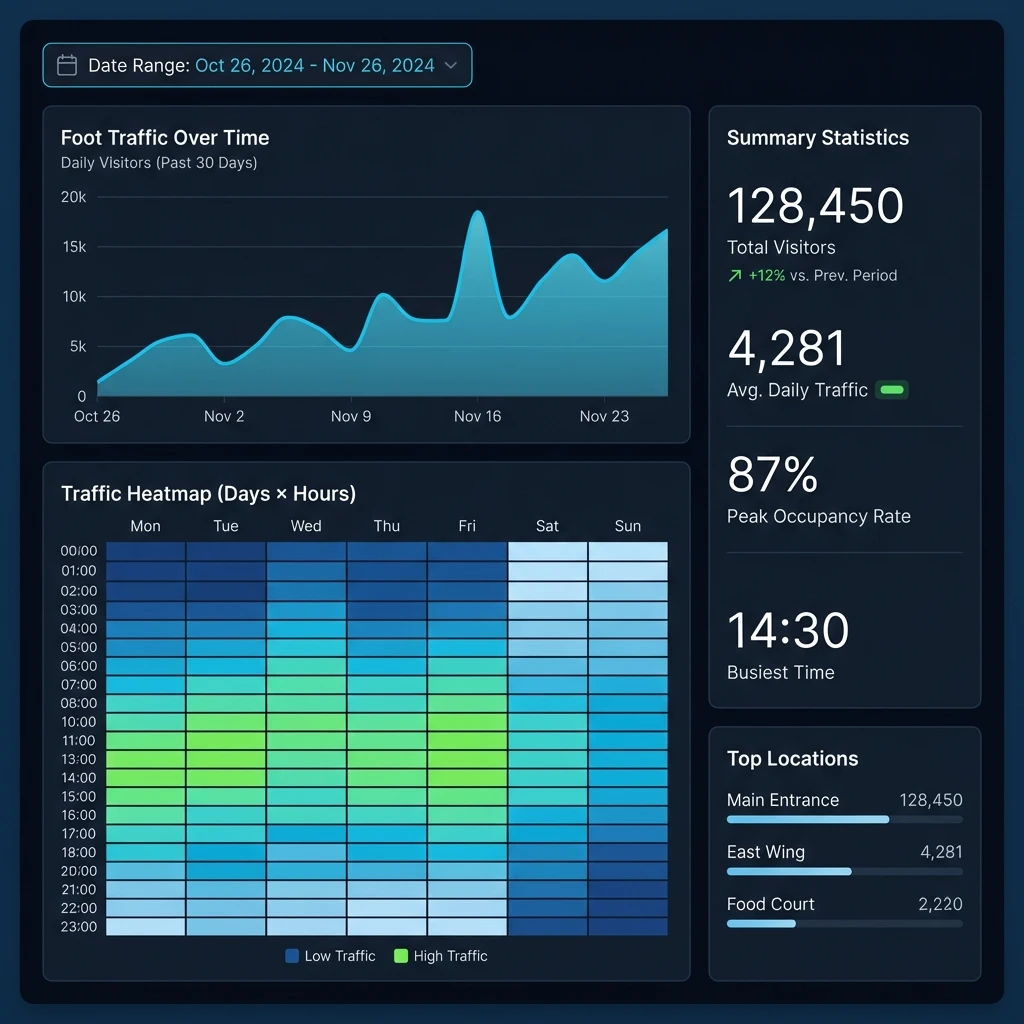This screenshot has height=1024, width=1024.
Task: Select the green status pill beside Avg Daily Traffic
Action: tap(892, 390)
